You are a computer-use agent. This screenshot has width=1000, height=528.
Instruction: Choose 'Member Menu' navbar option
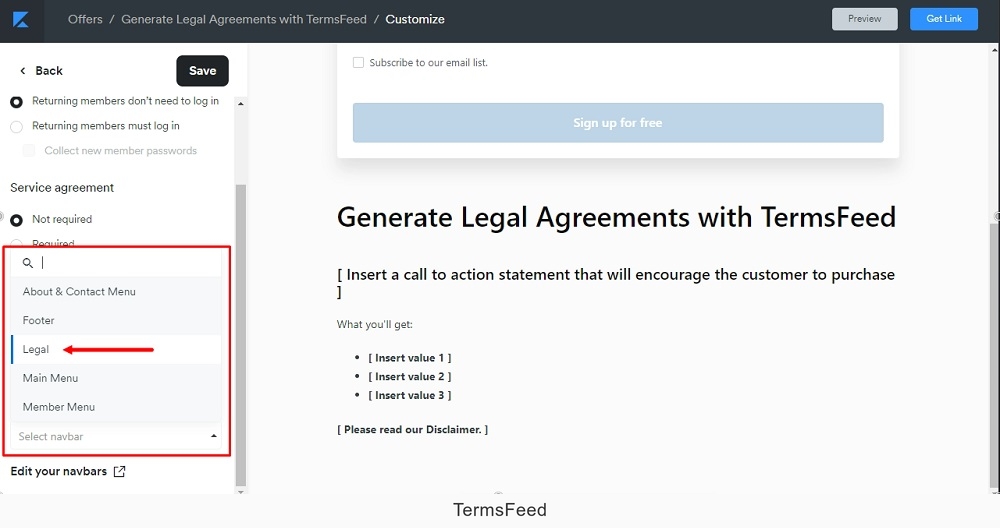point(116,407)
